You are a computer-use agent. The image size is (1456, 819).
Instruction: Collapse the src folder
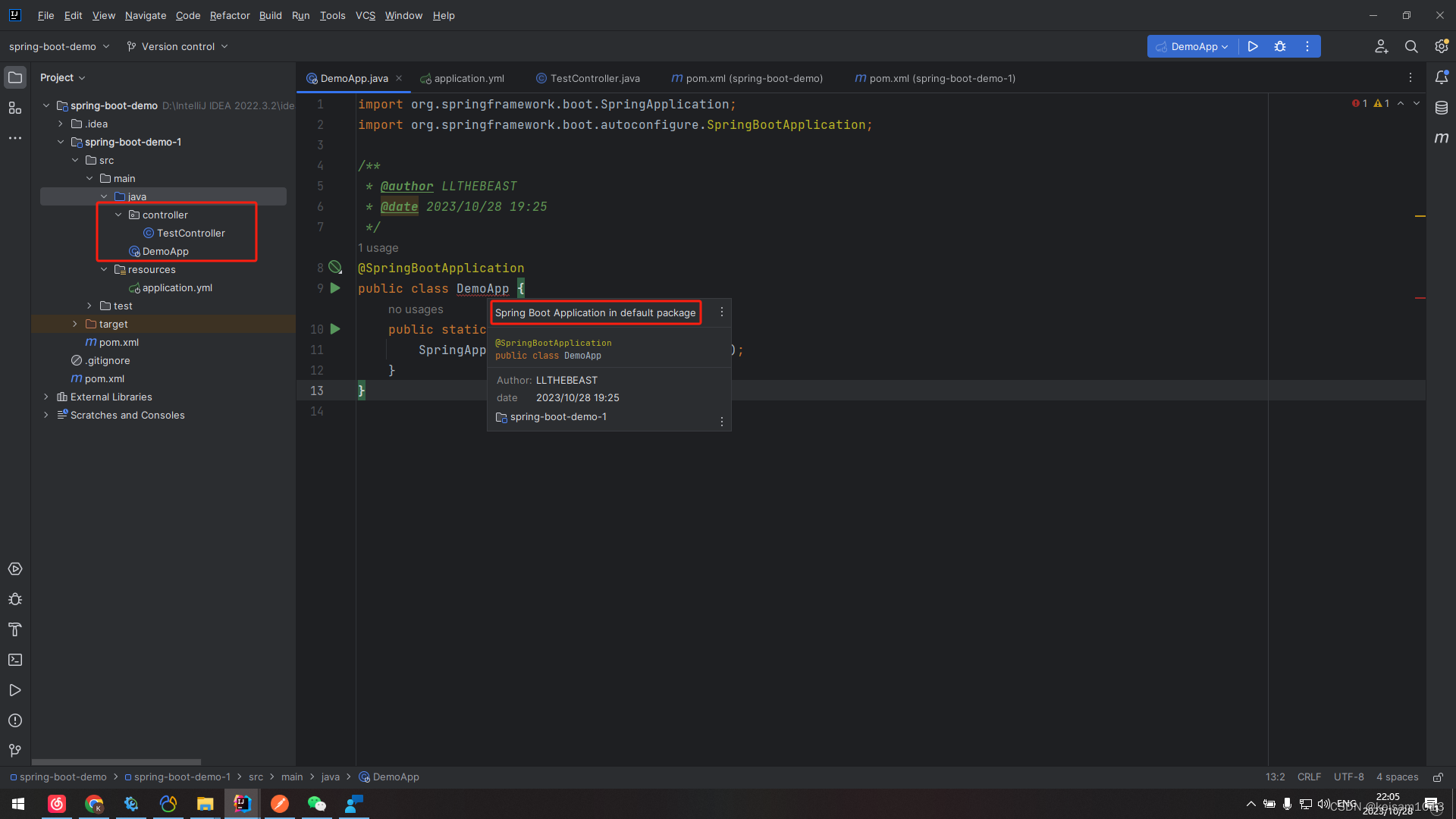[x=75, y=160]
